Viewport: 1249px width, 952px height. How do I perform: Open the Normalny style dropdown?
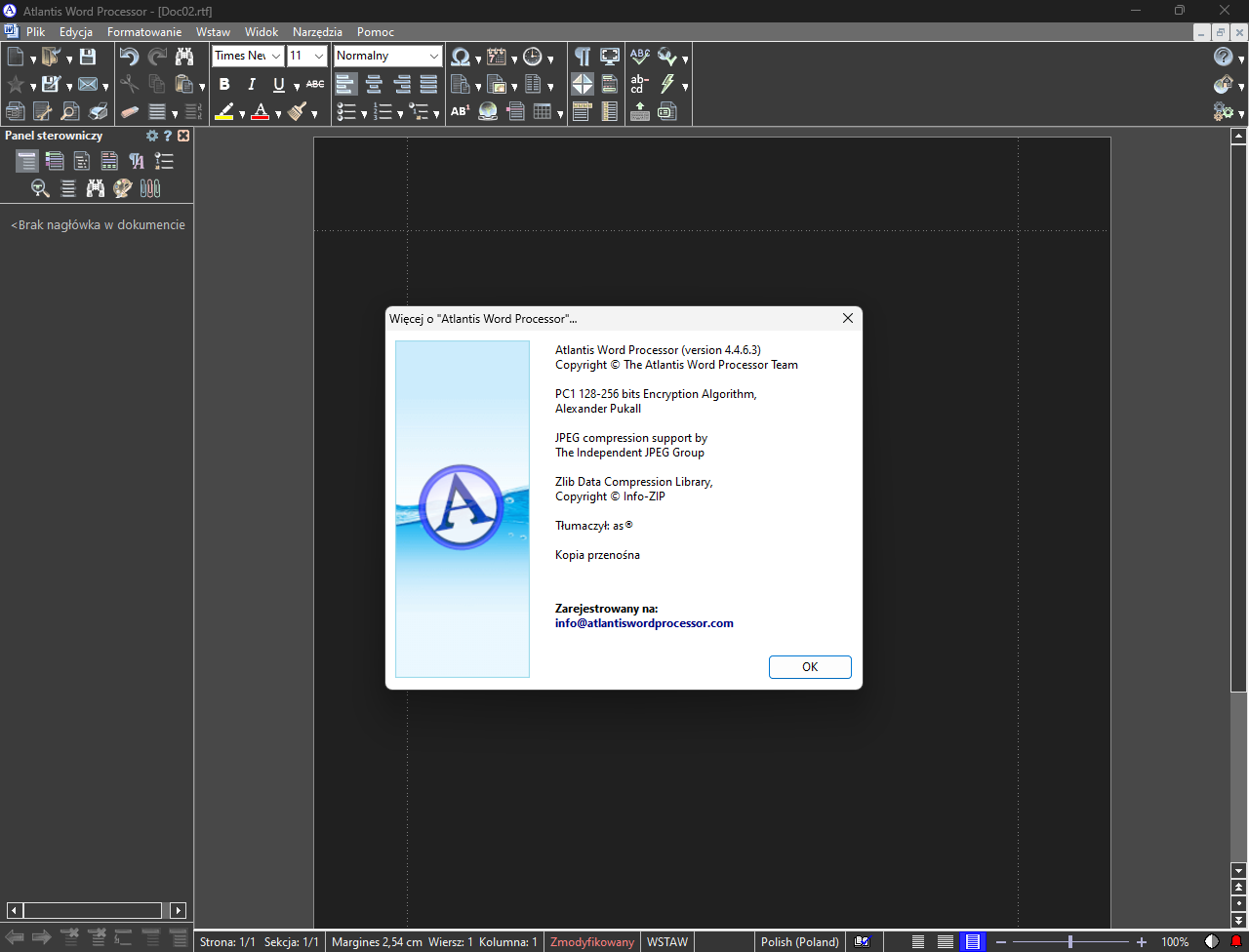pyautogui.click(x=434, y=57)
